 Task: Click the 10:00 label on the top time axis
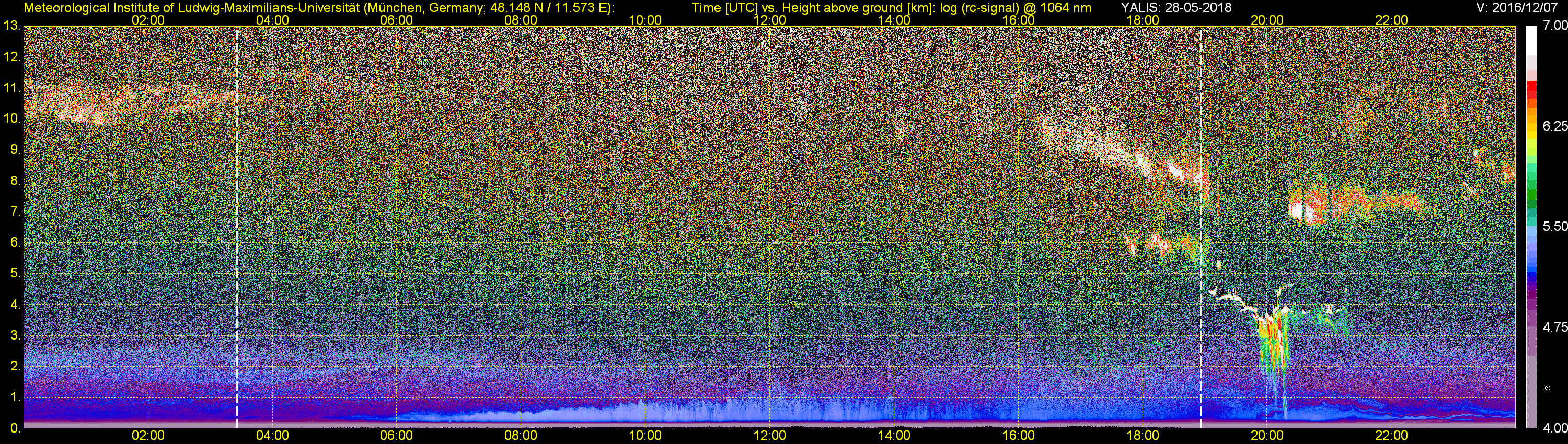tap(645, 20)
